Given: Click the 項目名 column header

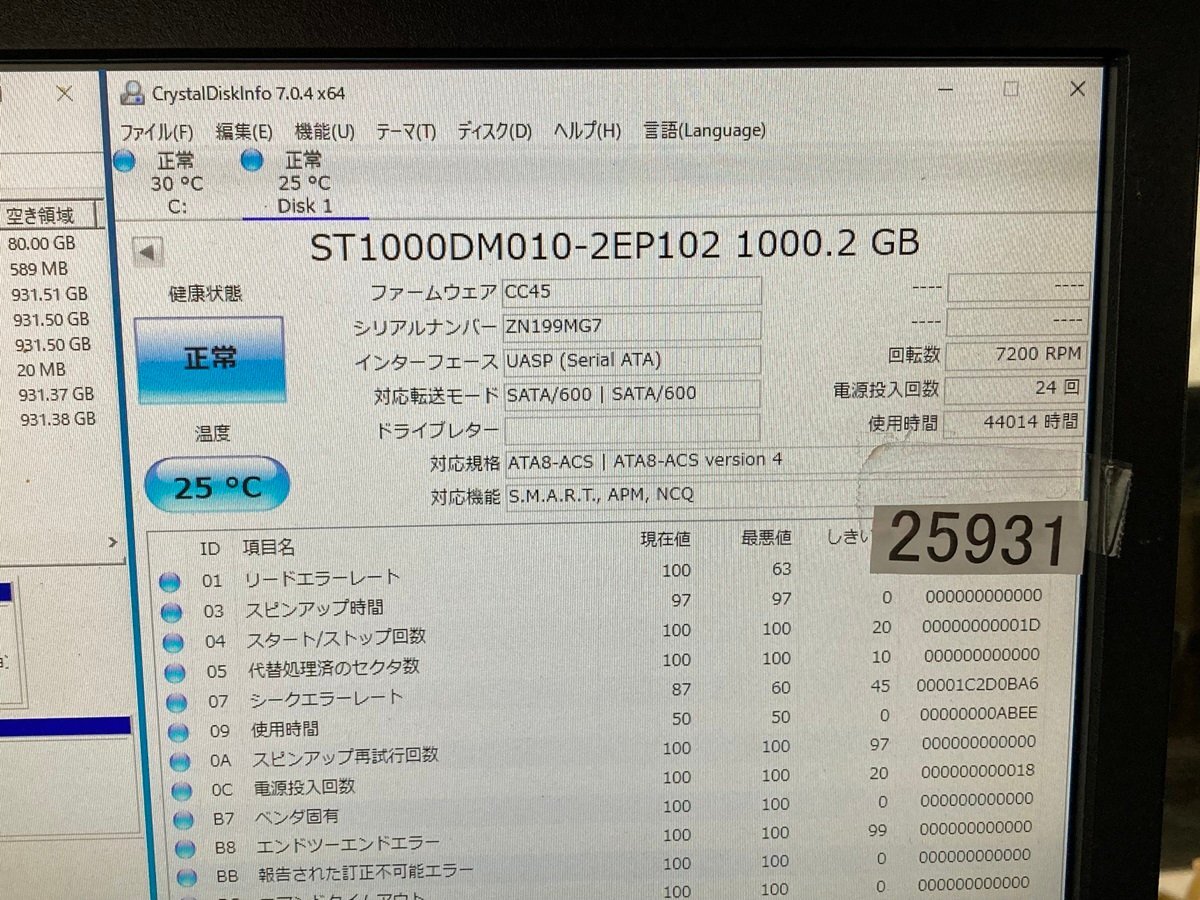Looking at the screenshot, I should (268, 547).
